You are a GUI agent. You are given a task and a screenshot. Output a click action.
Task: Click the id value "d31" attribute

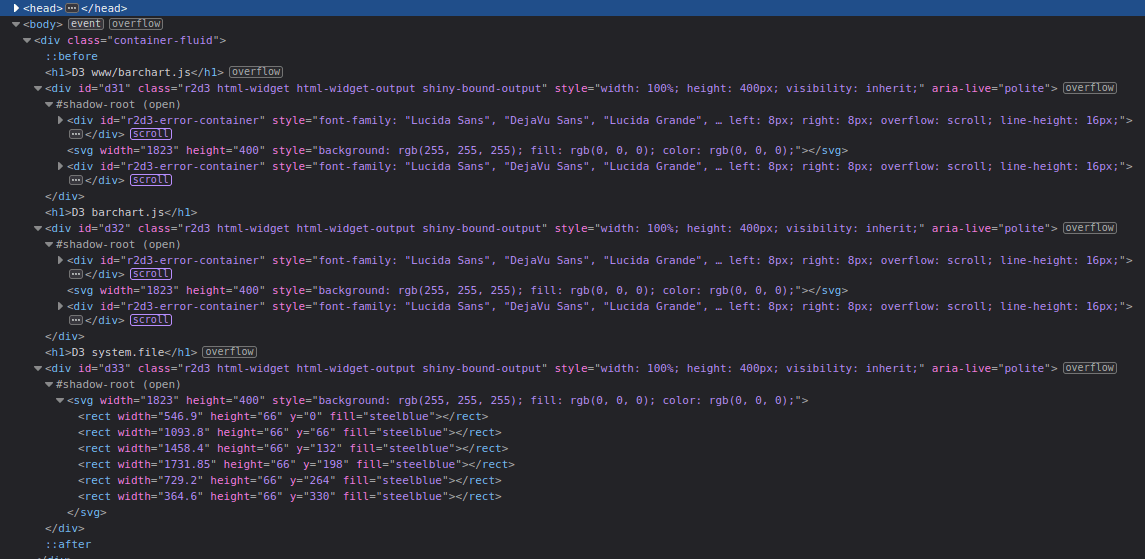[114, 88]
